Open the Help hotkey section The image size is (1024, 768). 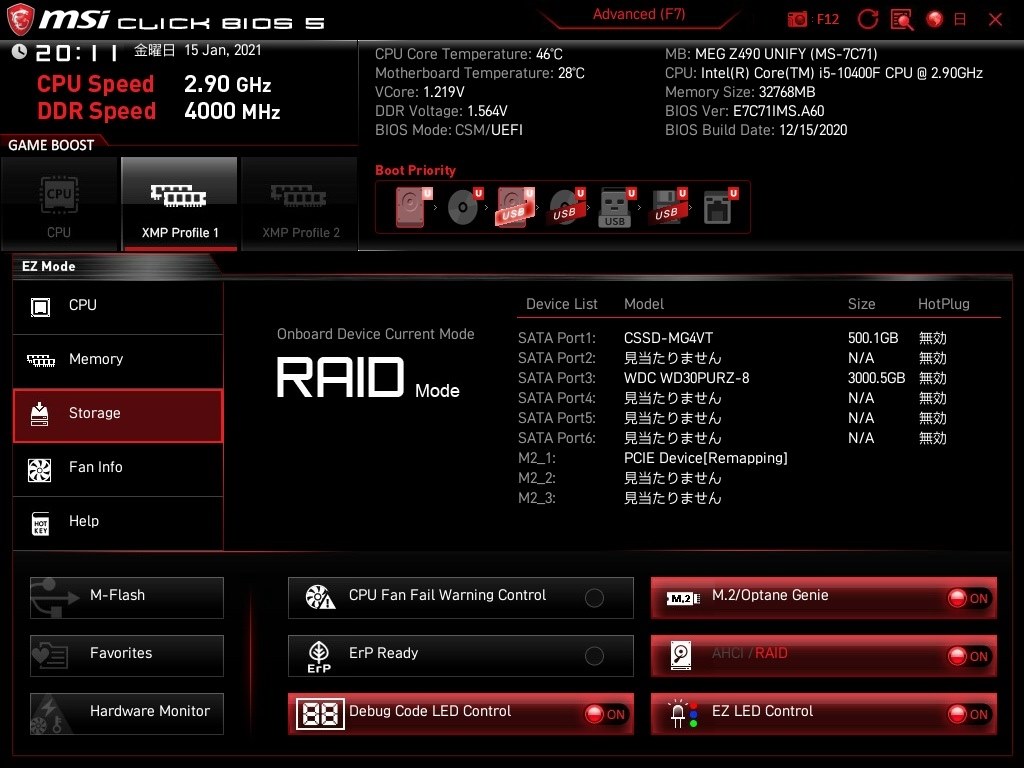[118, 523]
